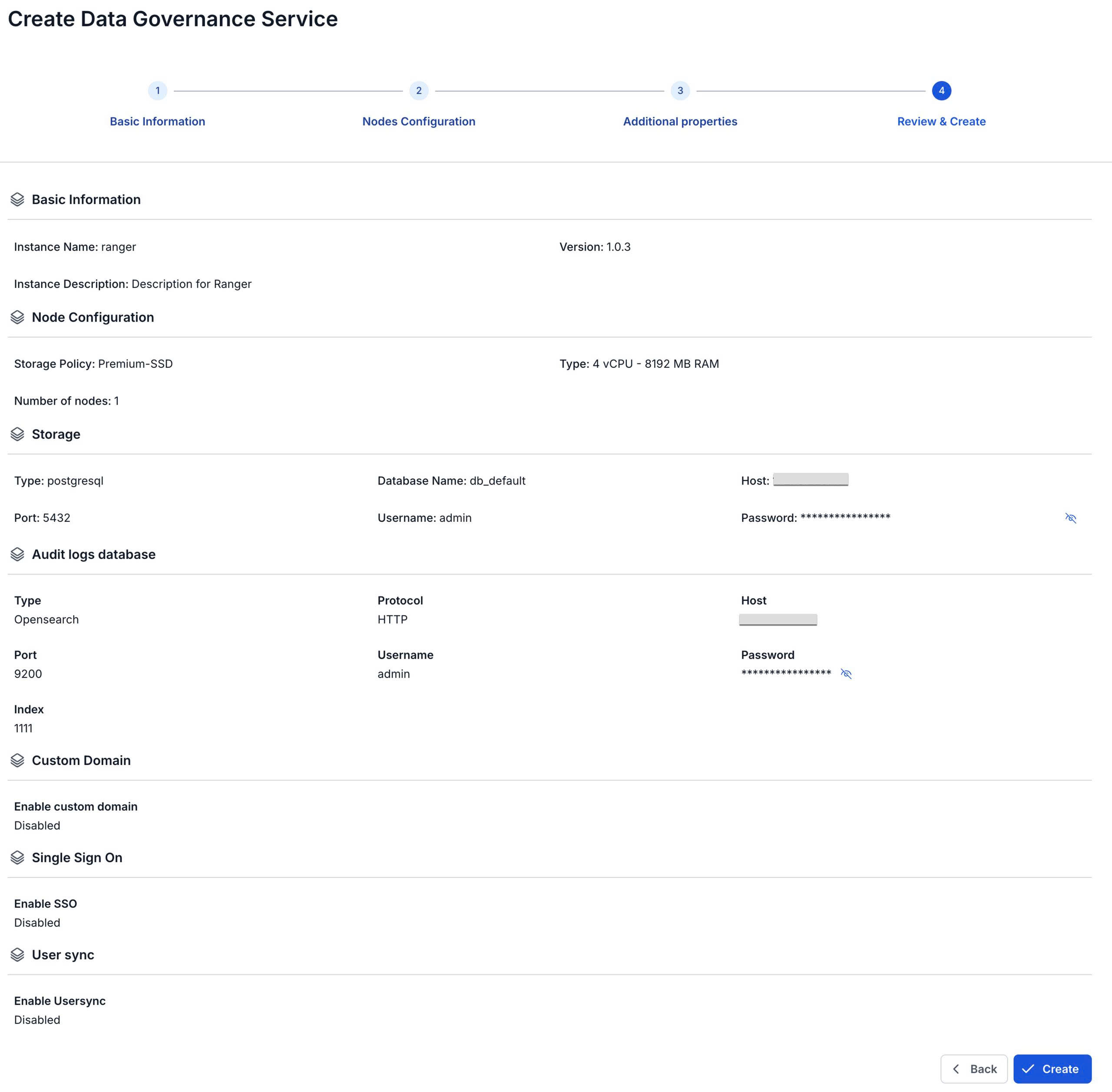1112x1092 pixels.
Task: Go to step 2 circle in wizard
Action: pos(419,91)
